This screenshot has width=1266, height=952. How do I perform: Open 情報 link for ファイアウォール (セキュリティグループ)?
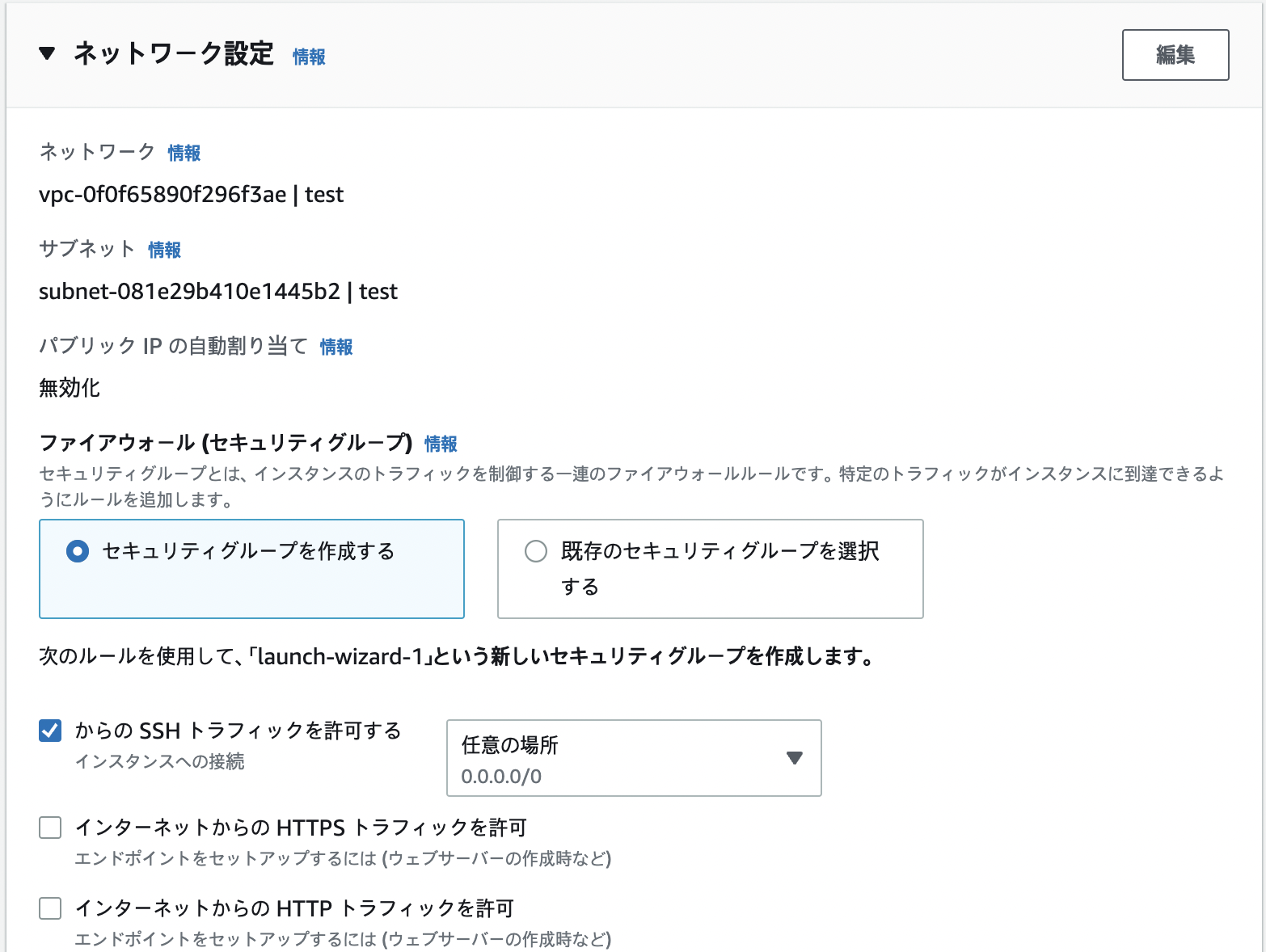[441, 444]
